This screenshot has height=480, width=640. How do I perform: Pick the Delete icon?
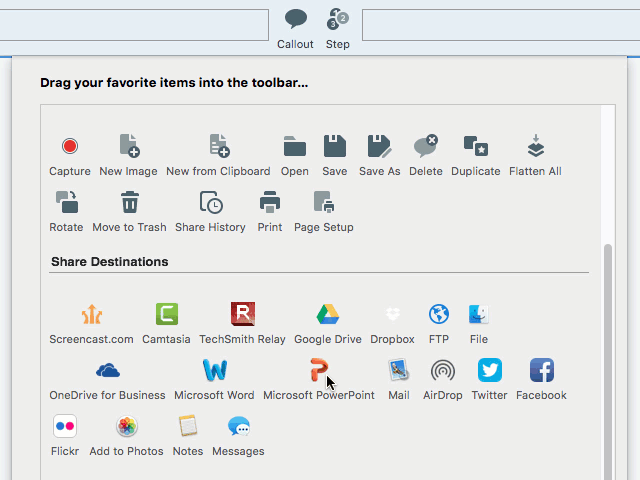click(x=426, y=146)
